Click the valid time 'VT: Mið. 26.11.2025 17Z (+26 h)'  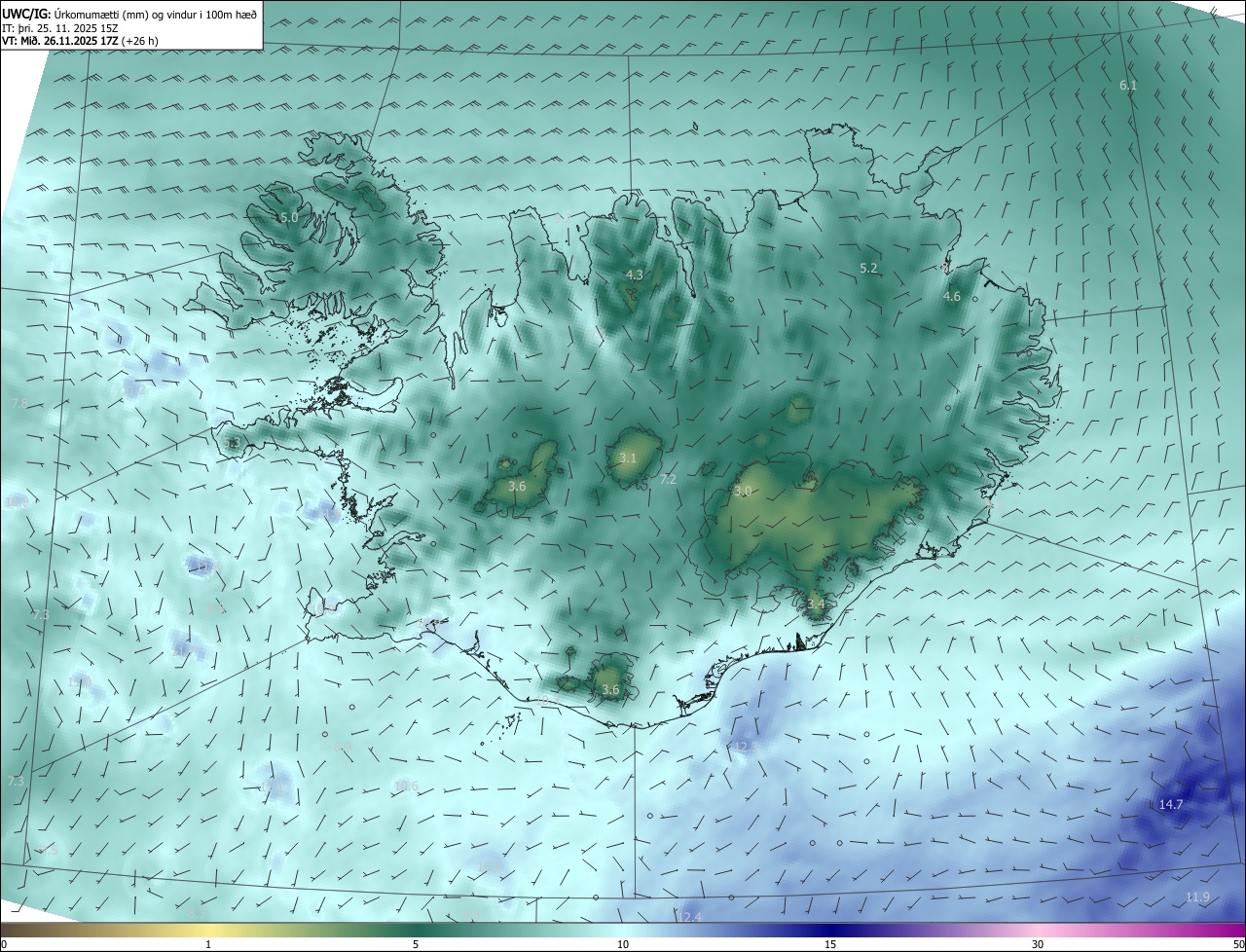coord(80,42)
